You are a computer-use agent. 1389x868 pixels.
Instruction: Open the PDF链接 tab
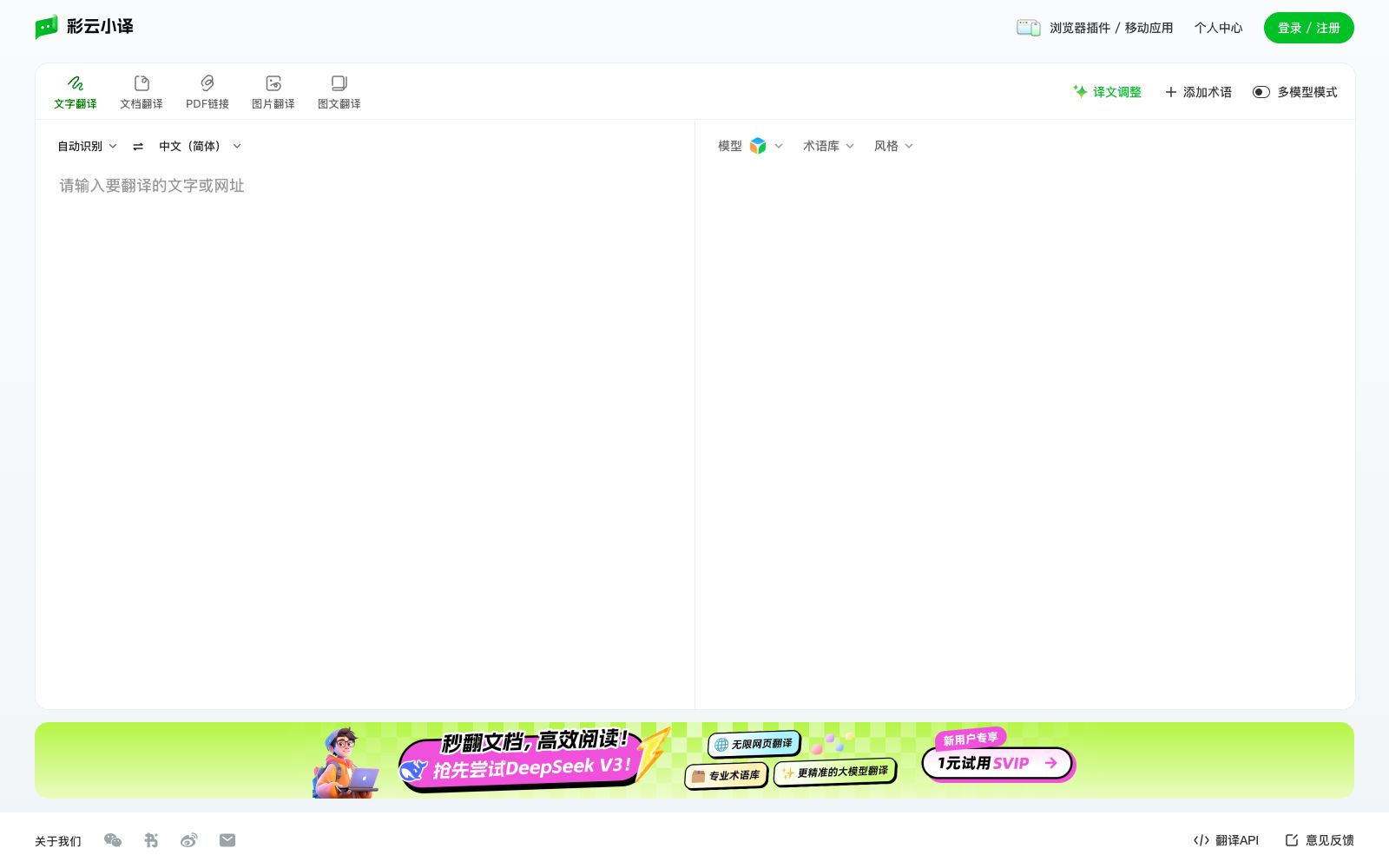(207, 92)
